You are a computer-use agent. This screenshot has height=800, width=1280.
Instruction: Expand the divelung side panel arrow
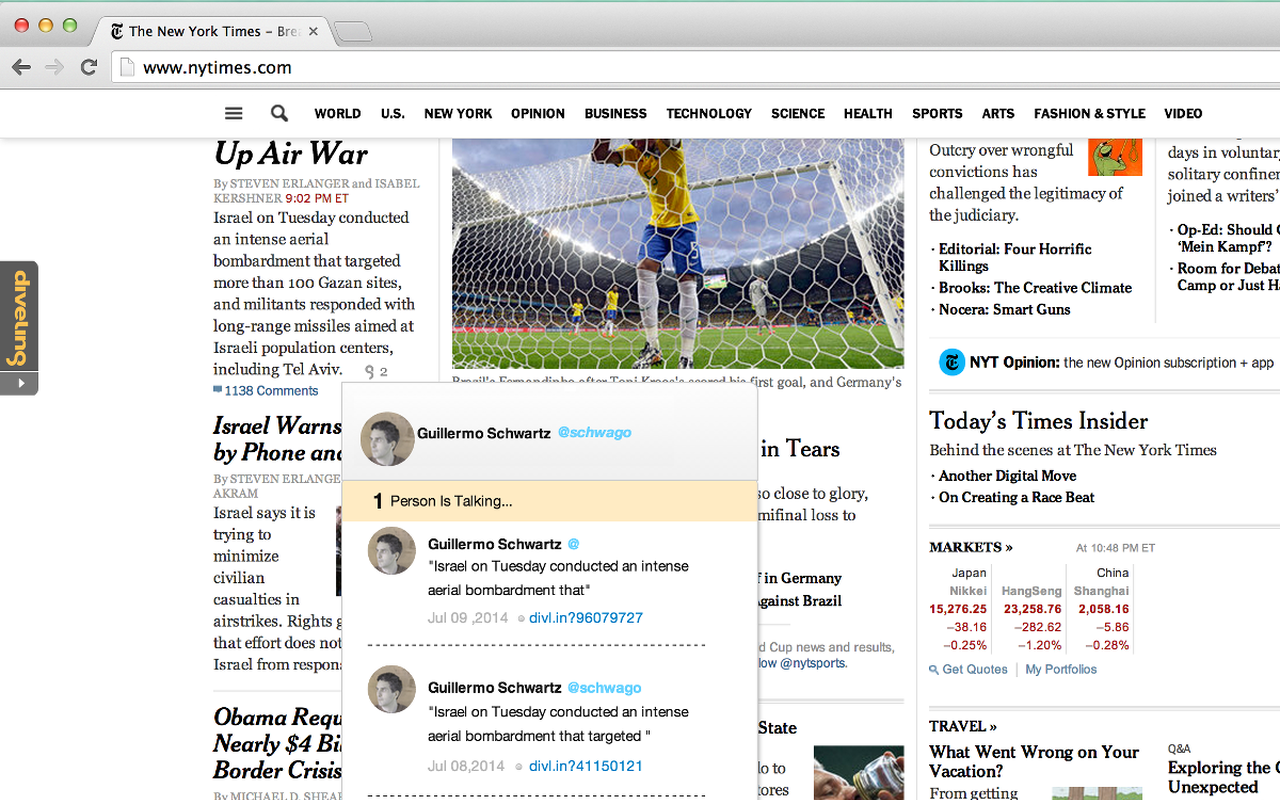[x=19, y=383]
